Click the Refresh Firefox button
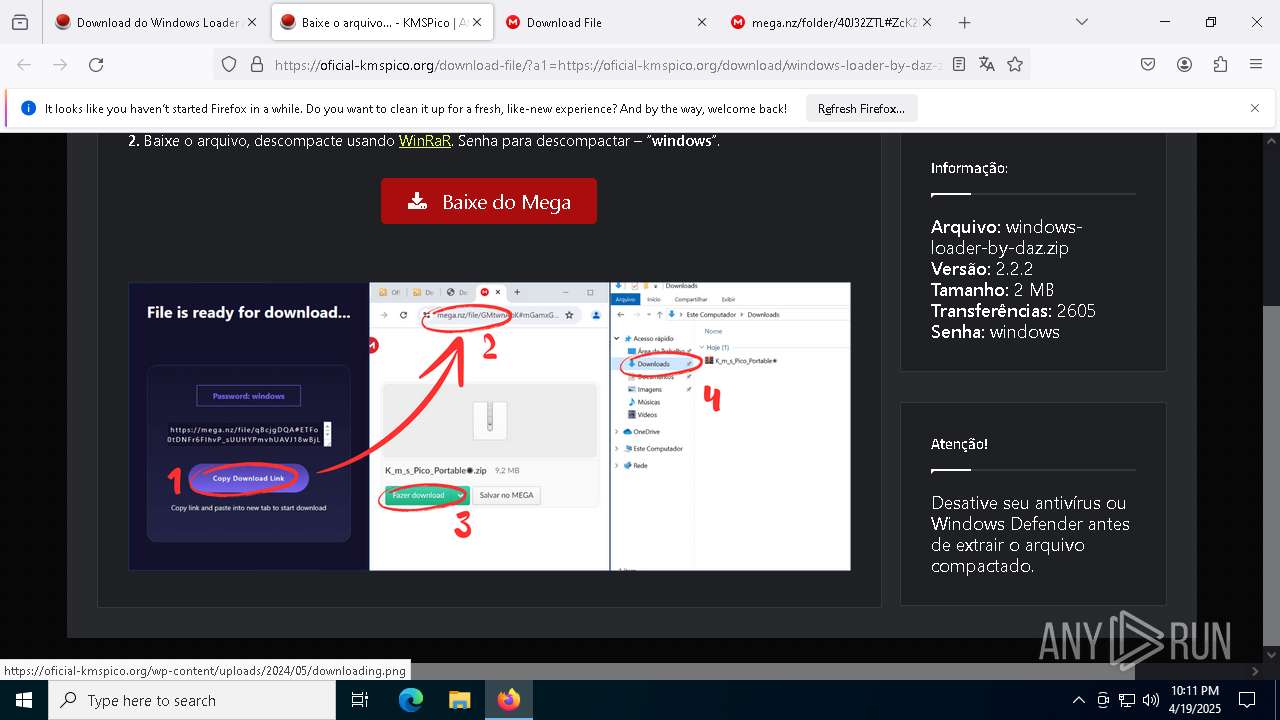The height and width of the screenshot is (720, 1280). click(861, 108)
